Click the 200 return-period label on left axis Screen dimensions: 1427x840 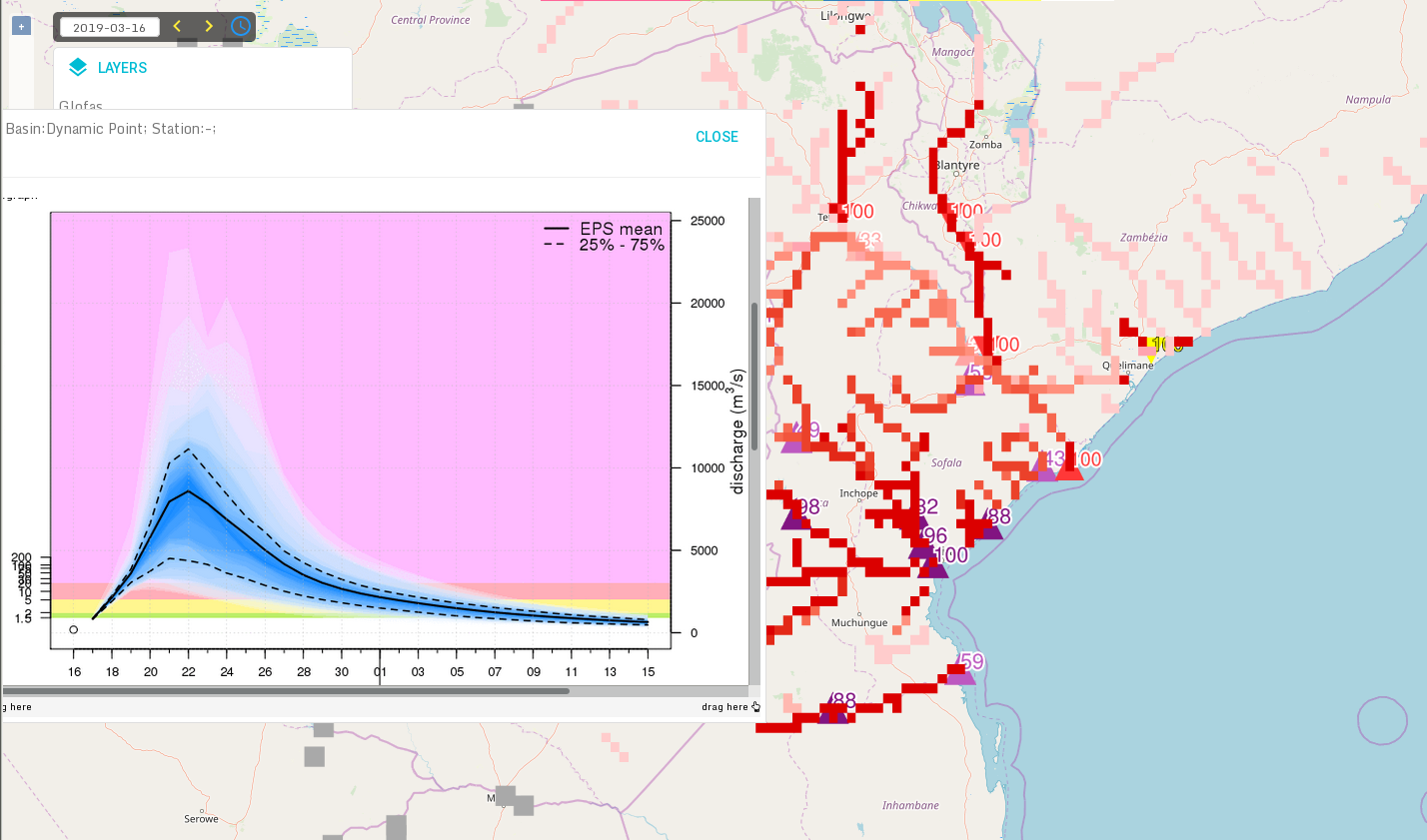pyautogui.click(x=21, y=557)
